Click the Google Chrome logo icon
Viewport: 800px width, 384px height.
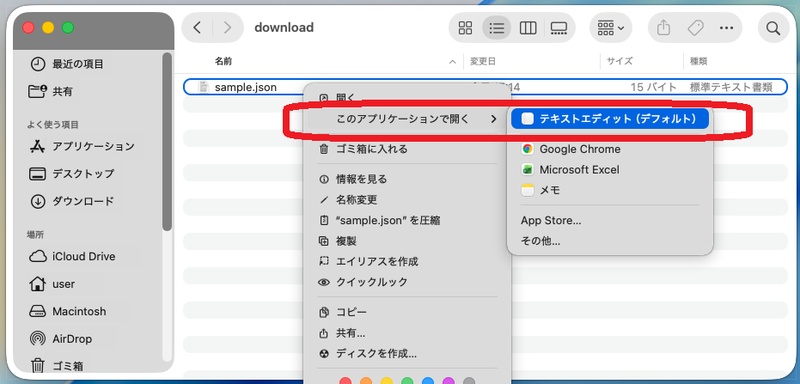point(527,149)
